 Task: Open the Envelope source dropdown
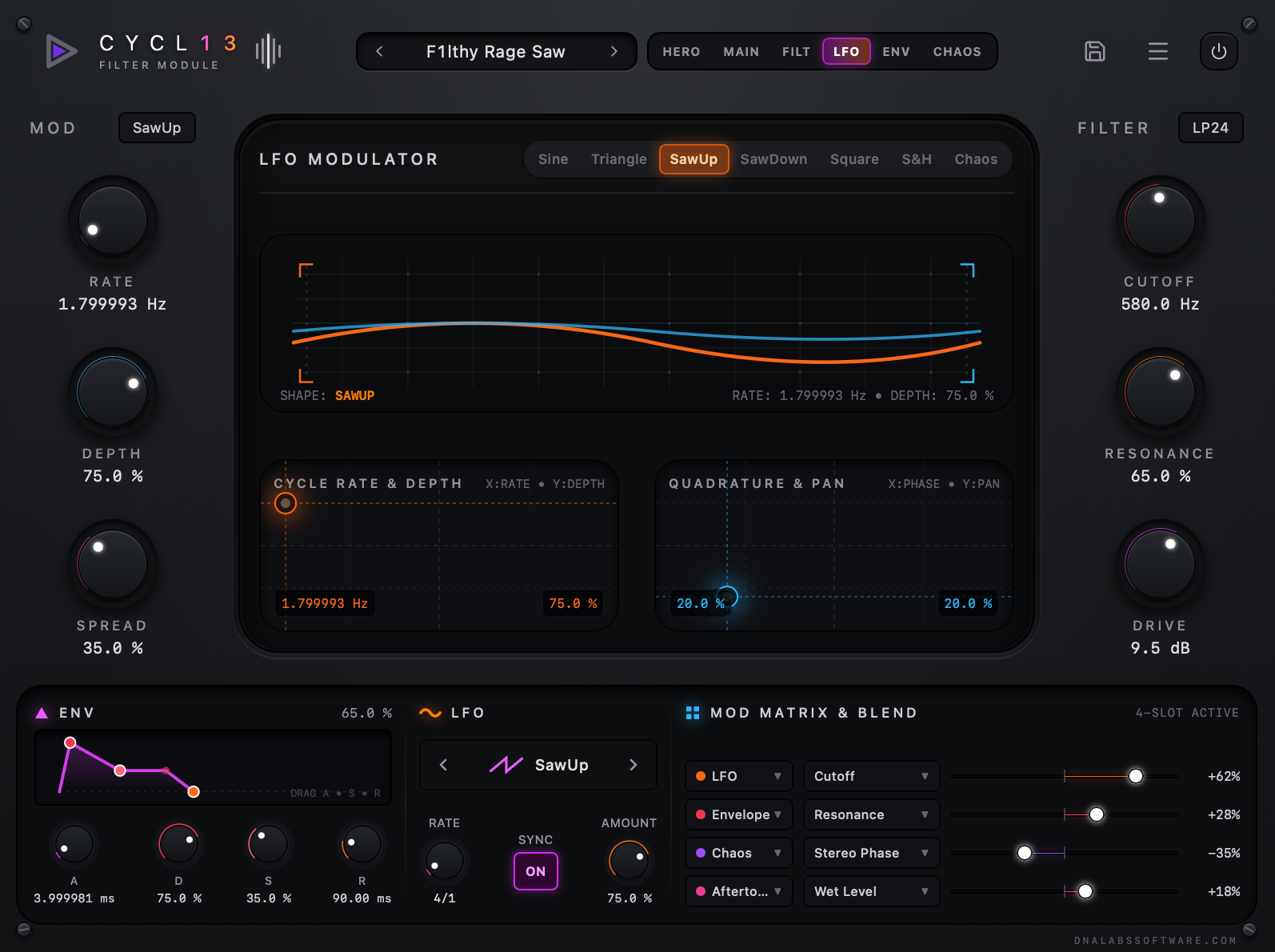tap(739, 814)
